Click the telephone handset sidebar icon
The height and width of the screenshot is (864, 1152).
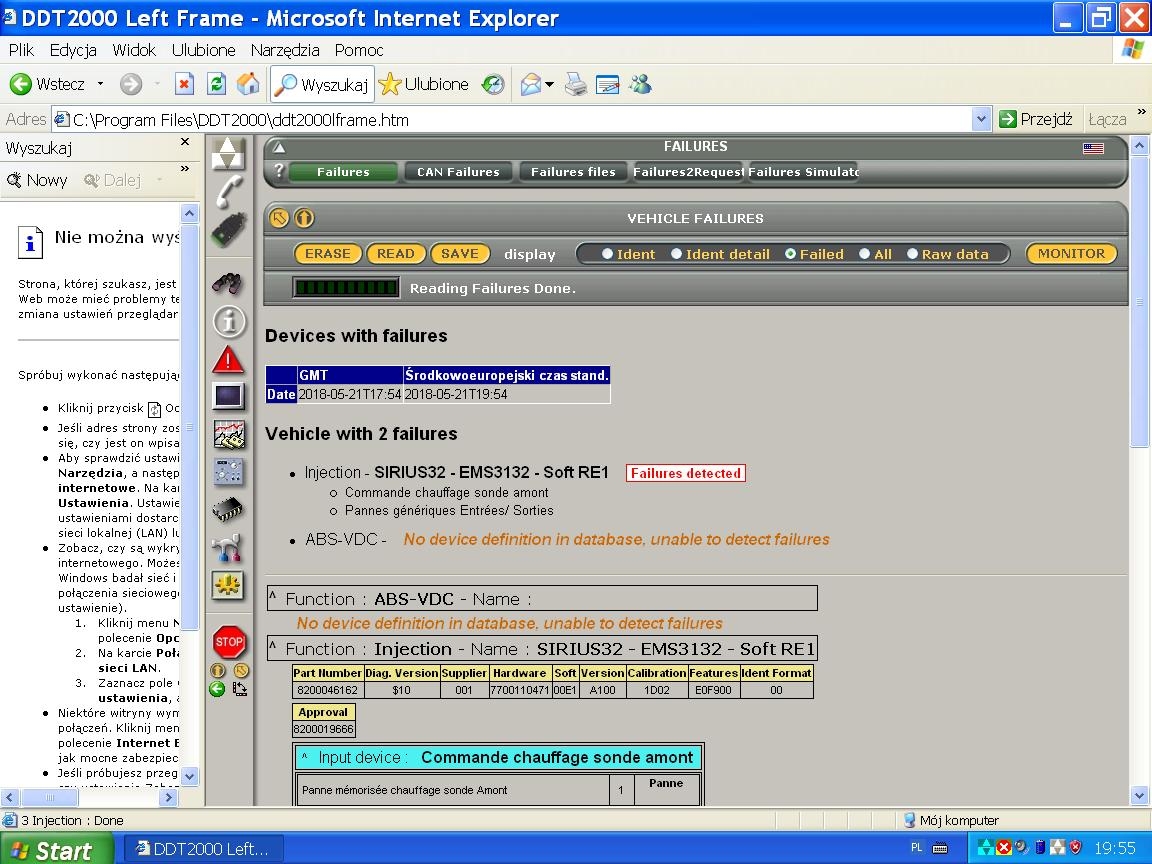(229, 192)
